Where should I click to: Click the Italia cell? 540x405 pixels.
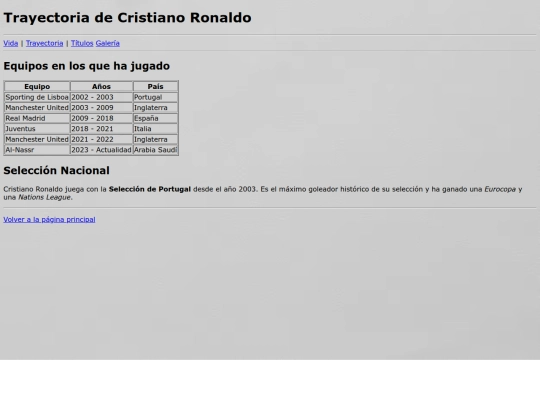[155, 129]
